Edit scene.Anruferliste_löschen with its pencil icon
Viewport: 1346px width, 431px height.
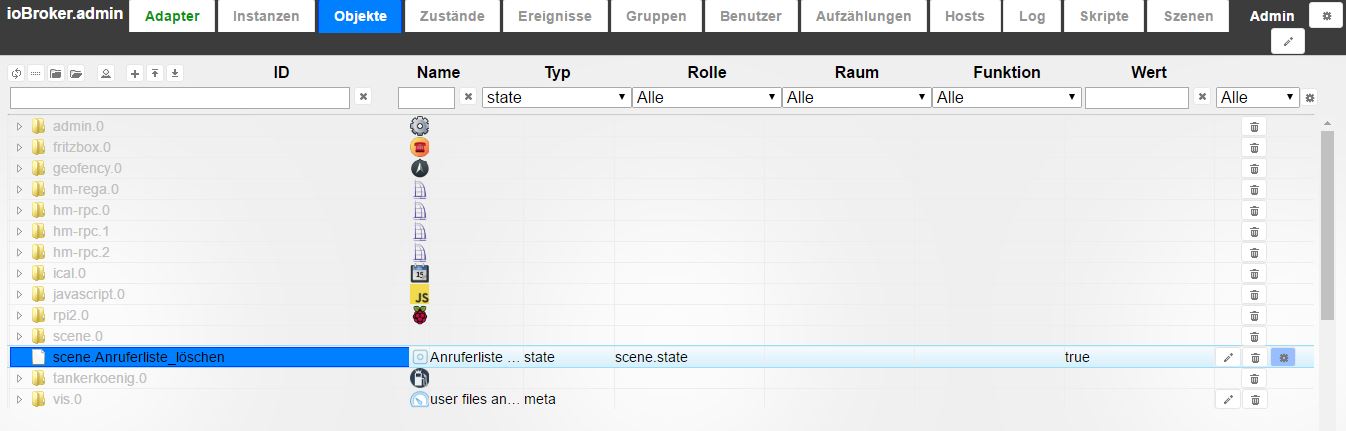point(1229,357)
